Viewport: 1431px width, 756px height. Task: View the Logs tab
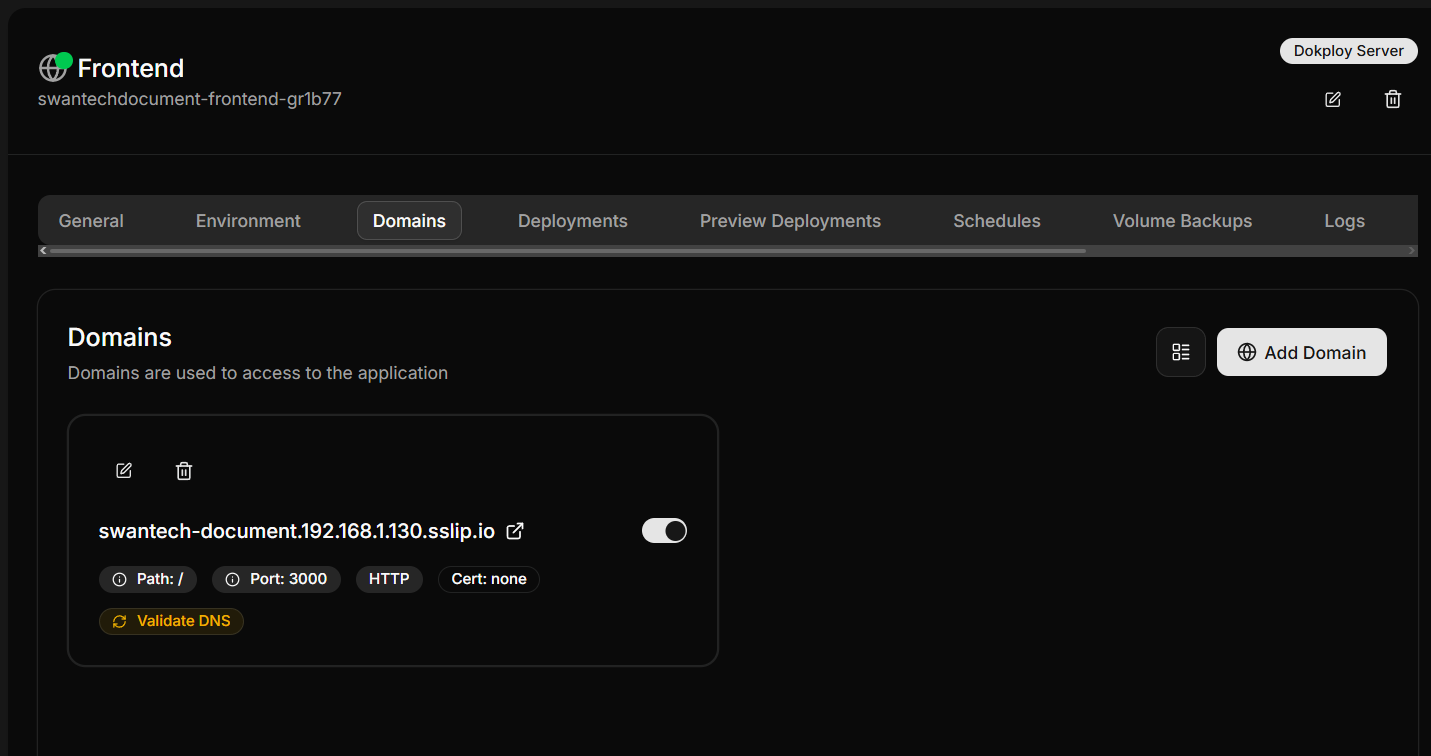(1344, 221)
